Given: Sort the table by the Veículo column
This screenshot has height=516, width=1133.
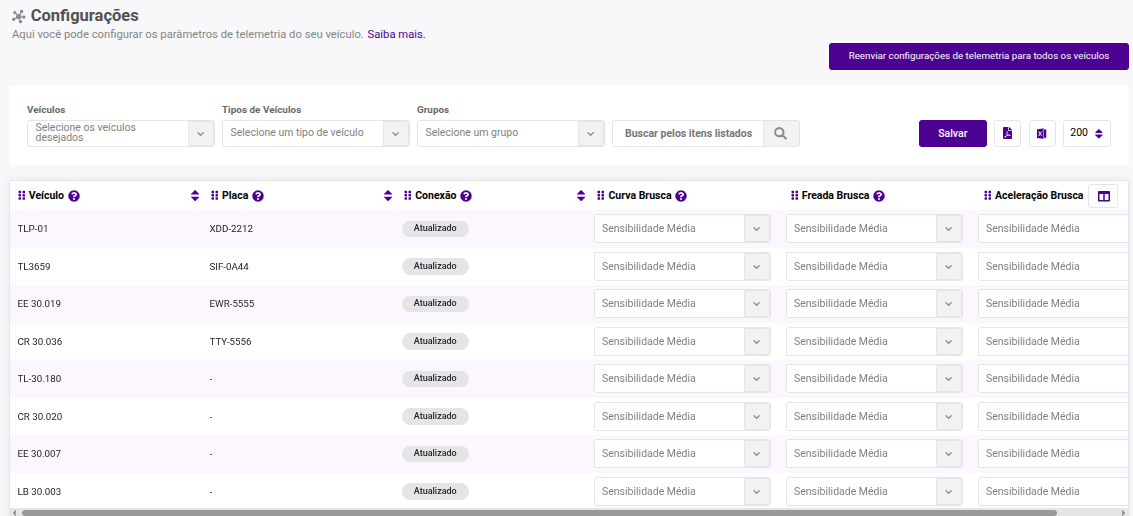Looking at the screenshot, I should tap(194, 196).
